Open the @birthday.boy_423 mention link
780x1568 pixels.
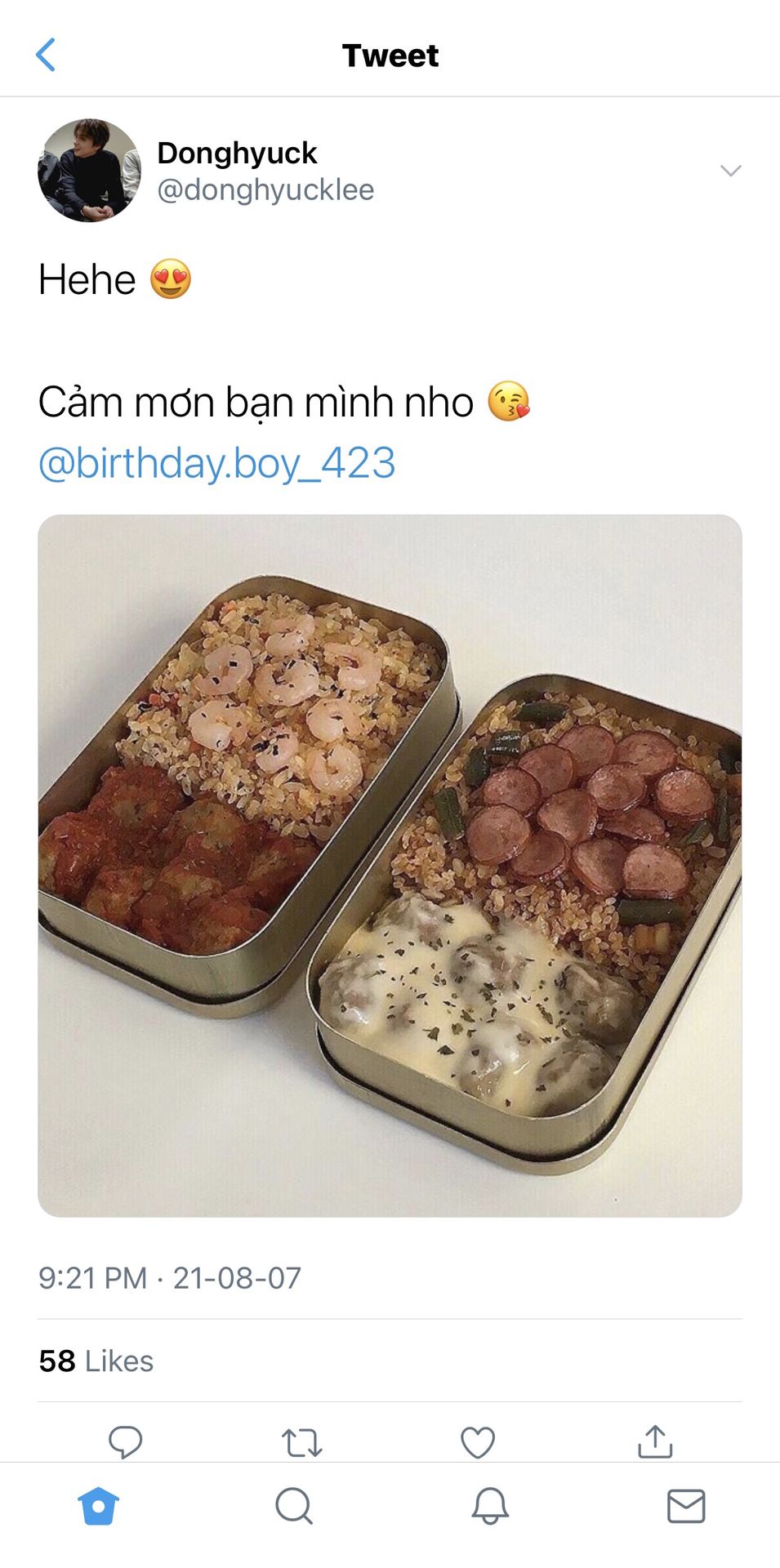(x=217, y=463)
